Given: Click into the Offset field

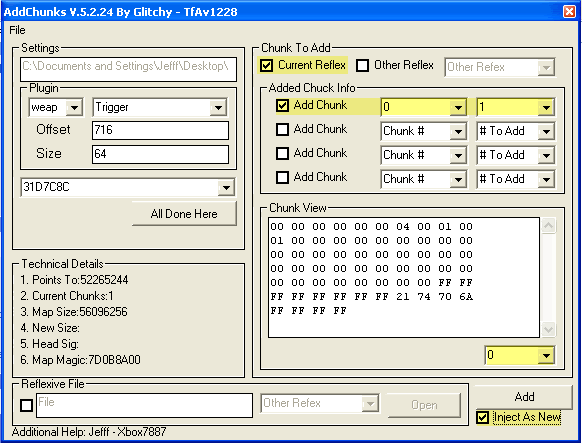Looking at the screenshot, I should 160,130.
